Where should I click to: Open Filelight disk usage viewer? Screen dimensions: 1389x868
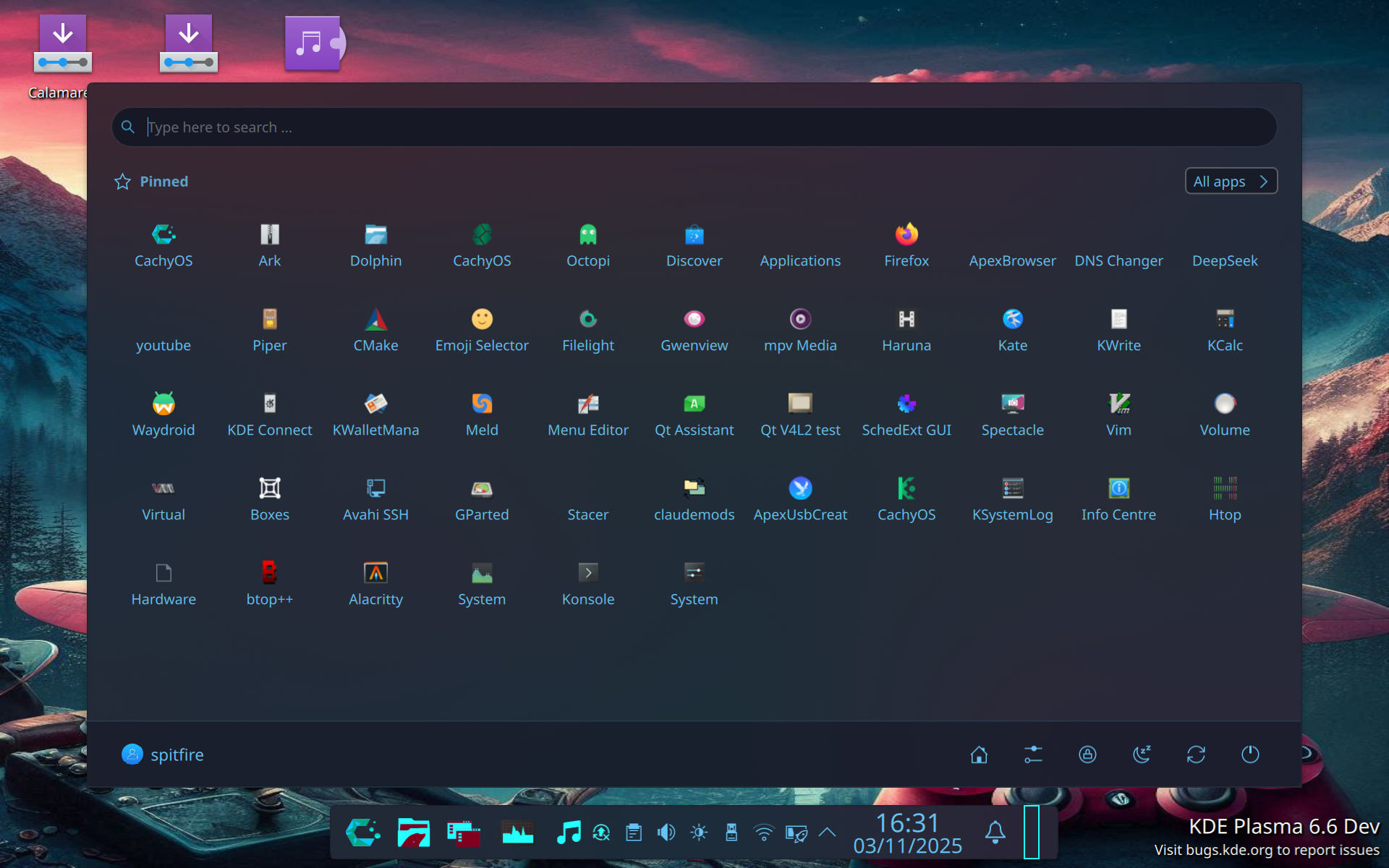588,331
